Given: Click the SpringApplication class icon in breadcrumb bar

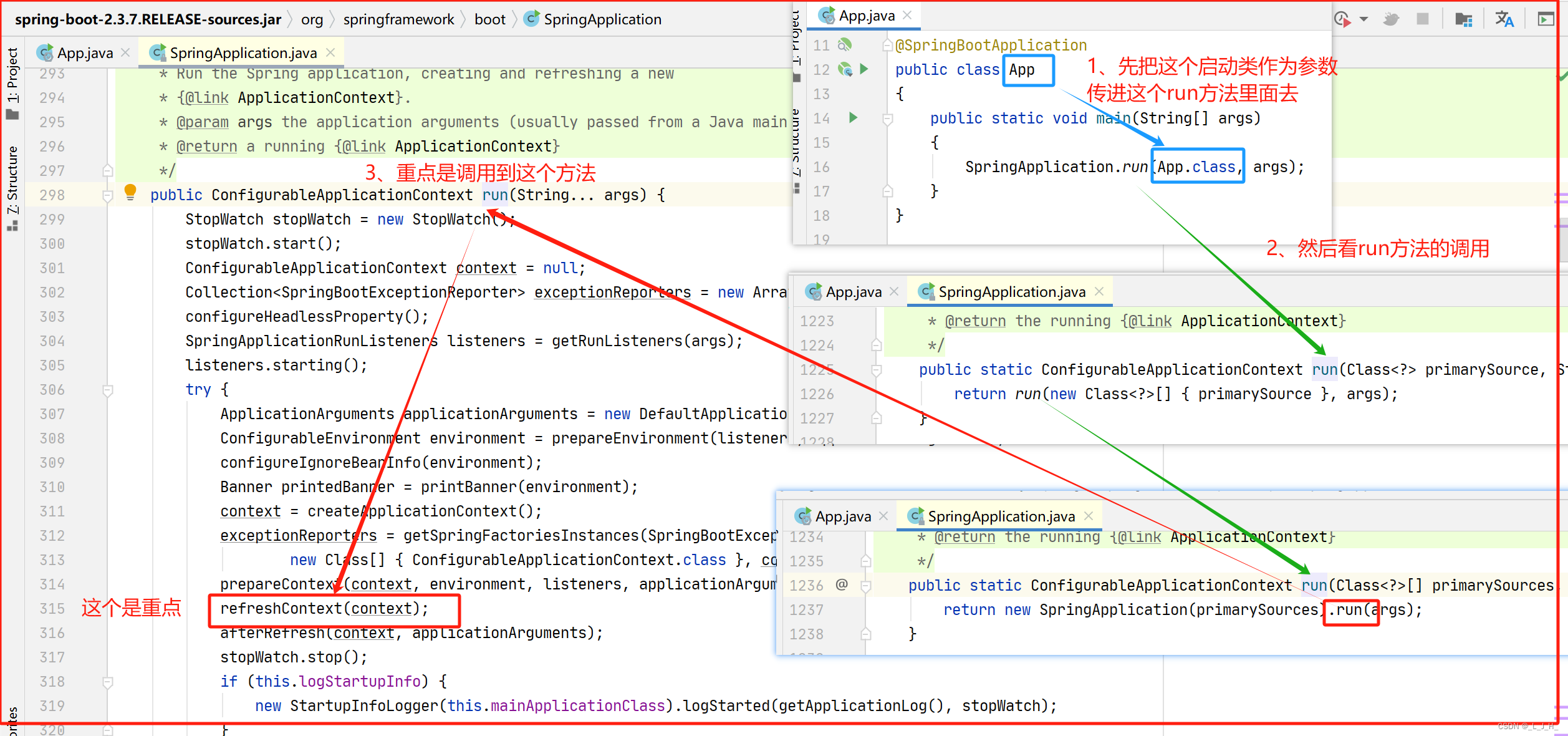Looking at the screenshot, I should point(531,19).
